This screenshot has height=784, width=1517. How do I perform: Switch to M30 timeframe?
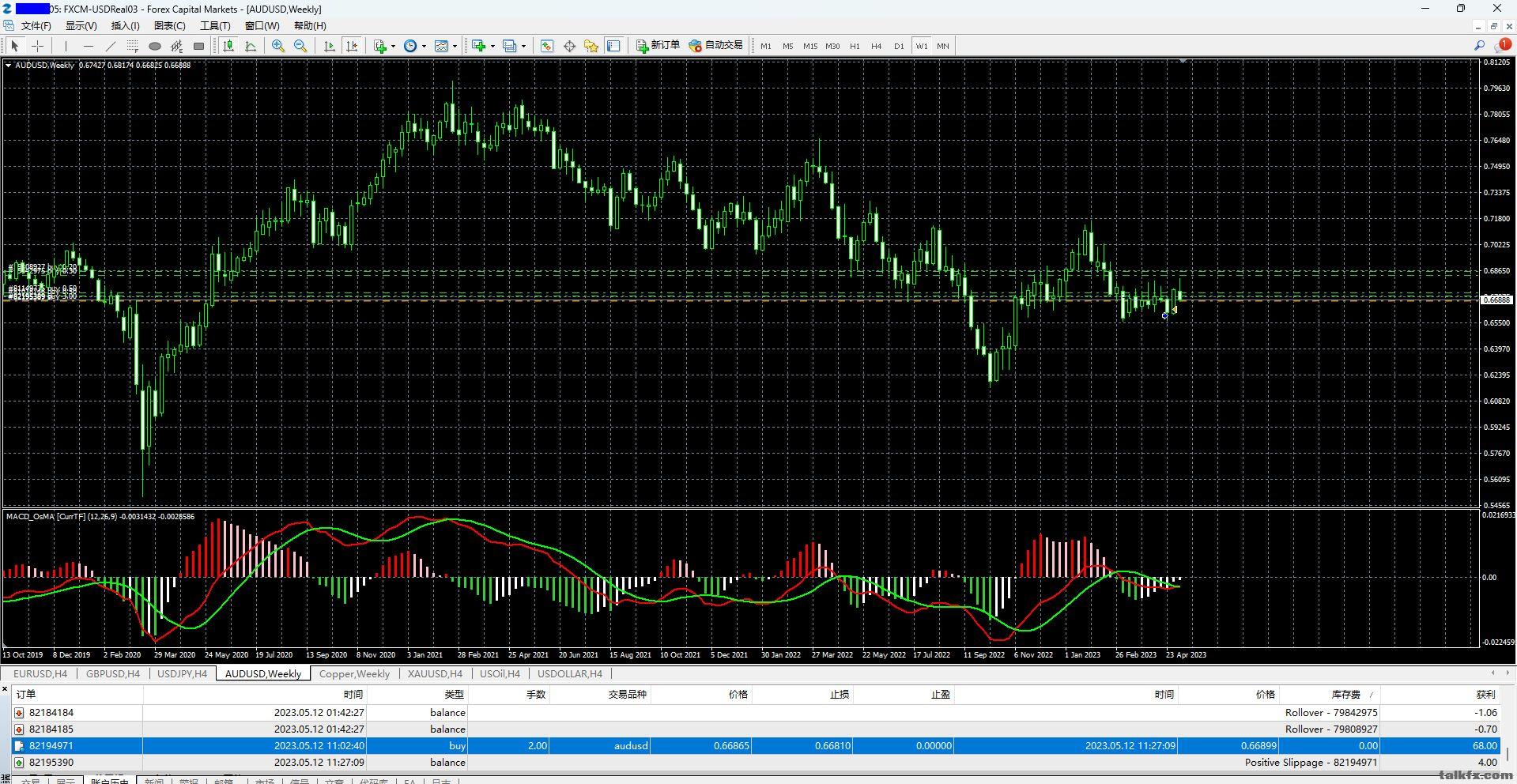click(x=832, y=46)
